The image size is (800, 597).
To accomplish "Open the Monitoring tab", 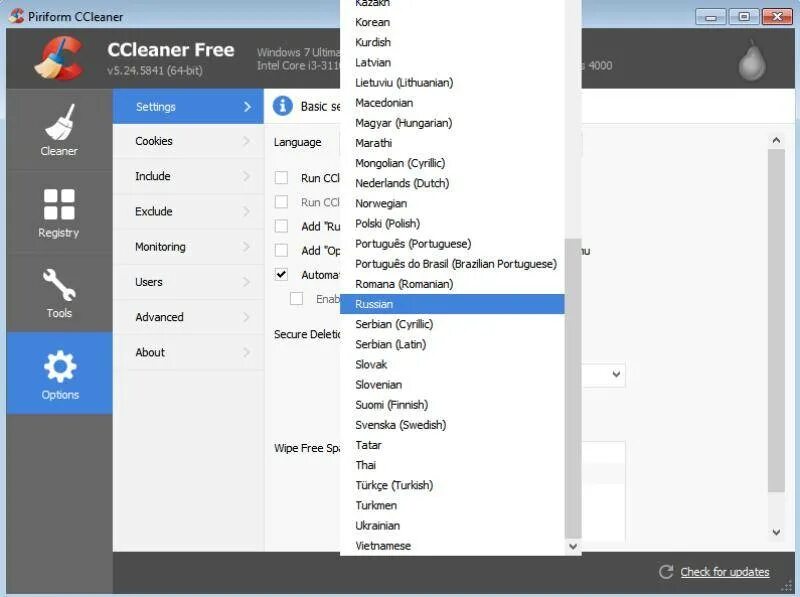I will (188, 247).
